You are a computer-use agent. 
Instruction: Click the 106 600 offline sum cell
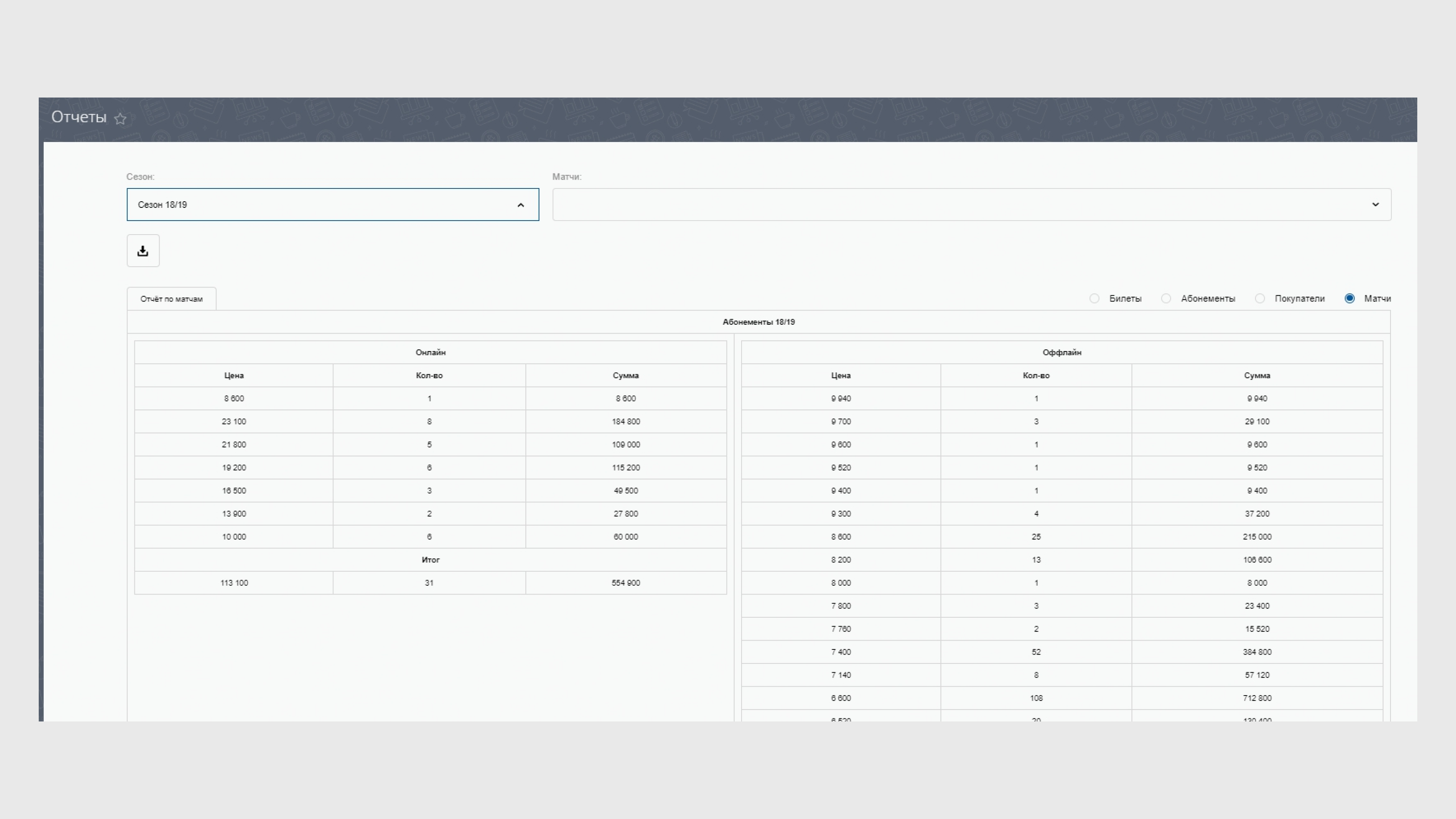(x=1257, y=560)
